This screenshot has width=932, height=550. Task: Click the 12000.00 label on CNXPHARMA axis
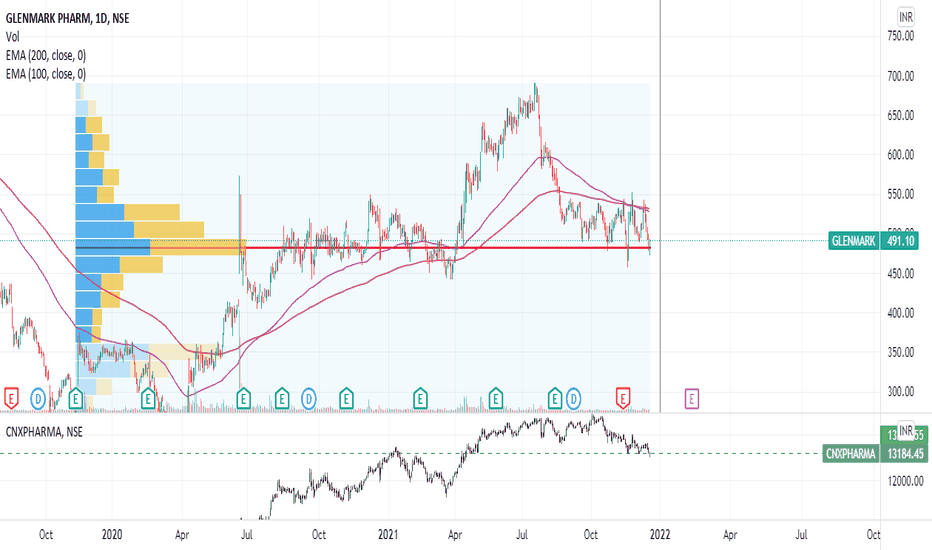pyautogui.click(x=905, y=480)
